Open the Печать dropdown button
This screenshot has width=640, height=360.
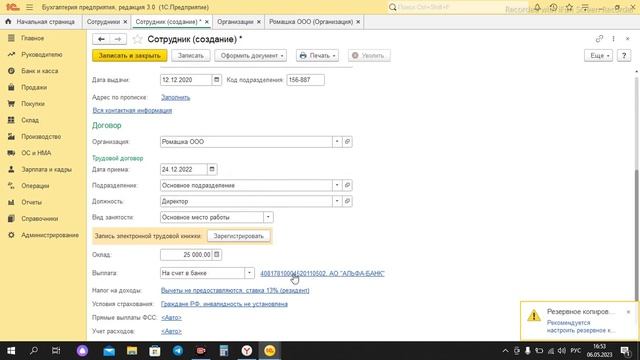[x=317, y=56]
